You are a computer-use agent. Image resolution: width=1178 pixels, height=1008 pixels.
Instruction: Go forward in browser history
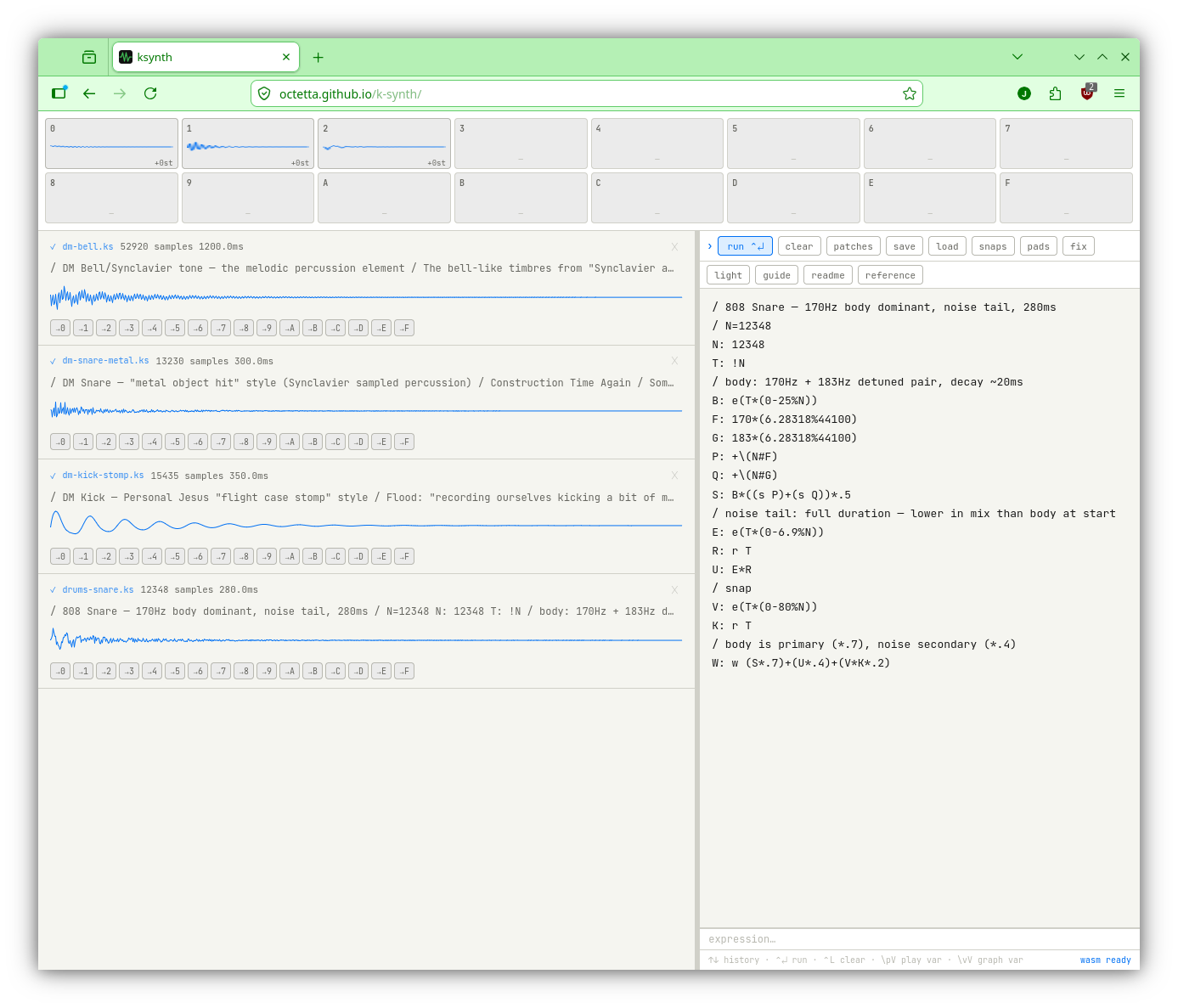click(120, 93)
